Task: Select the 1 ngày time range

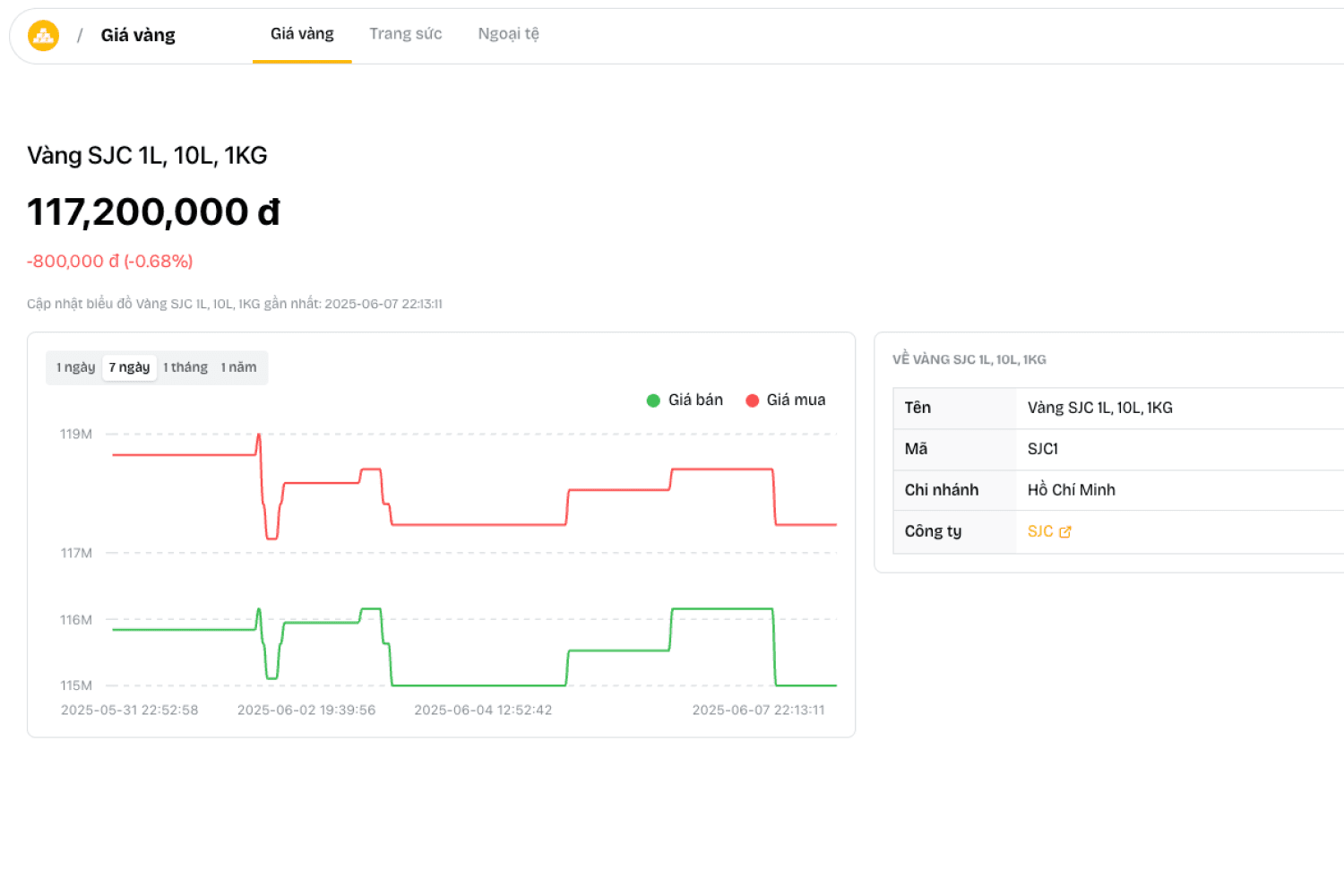Action: click(75, 367)
